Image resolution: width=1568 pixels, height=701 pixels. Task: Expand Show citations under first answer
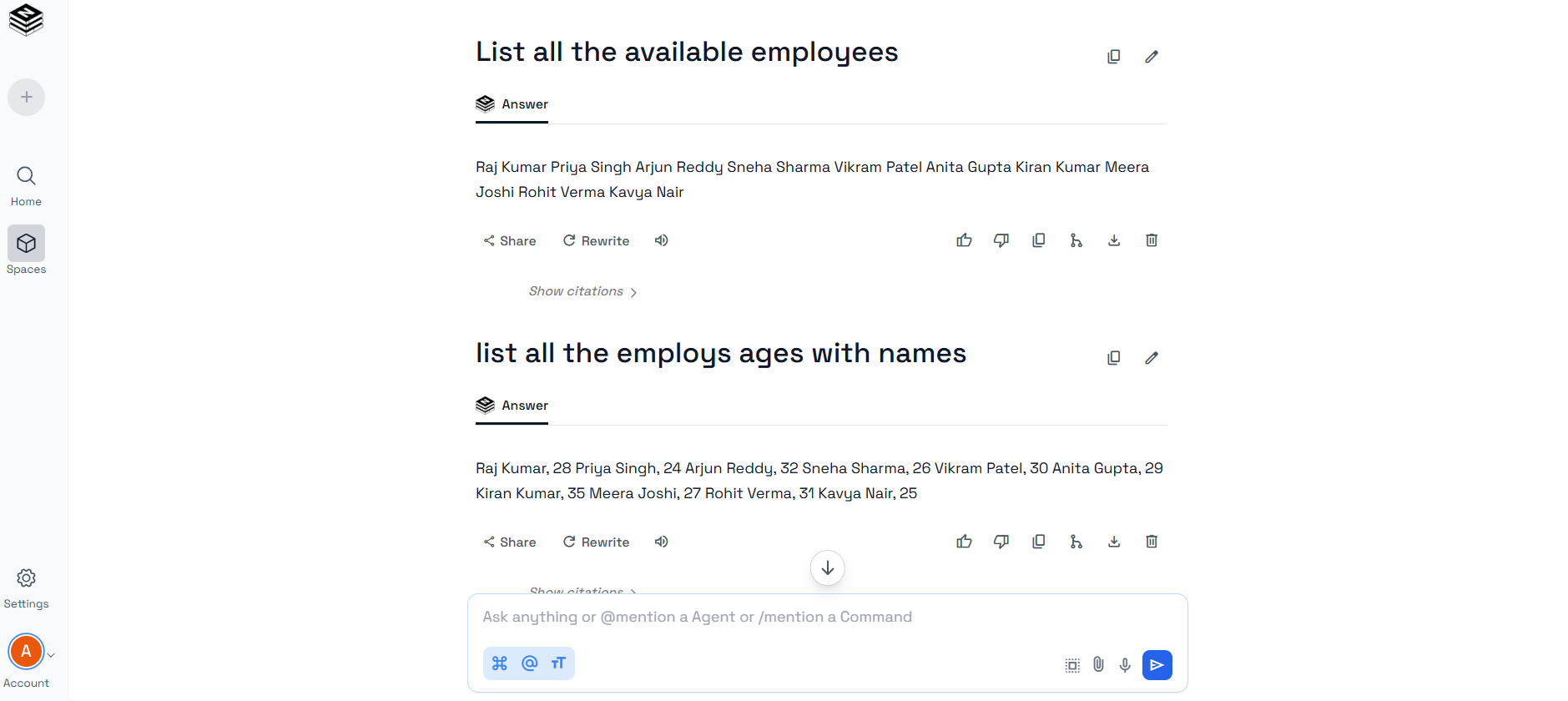click(582, 291)
